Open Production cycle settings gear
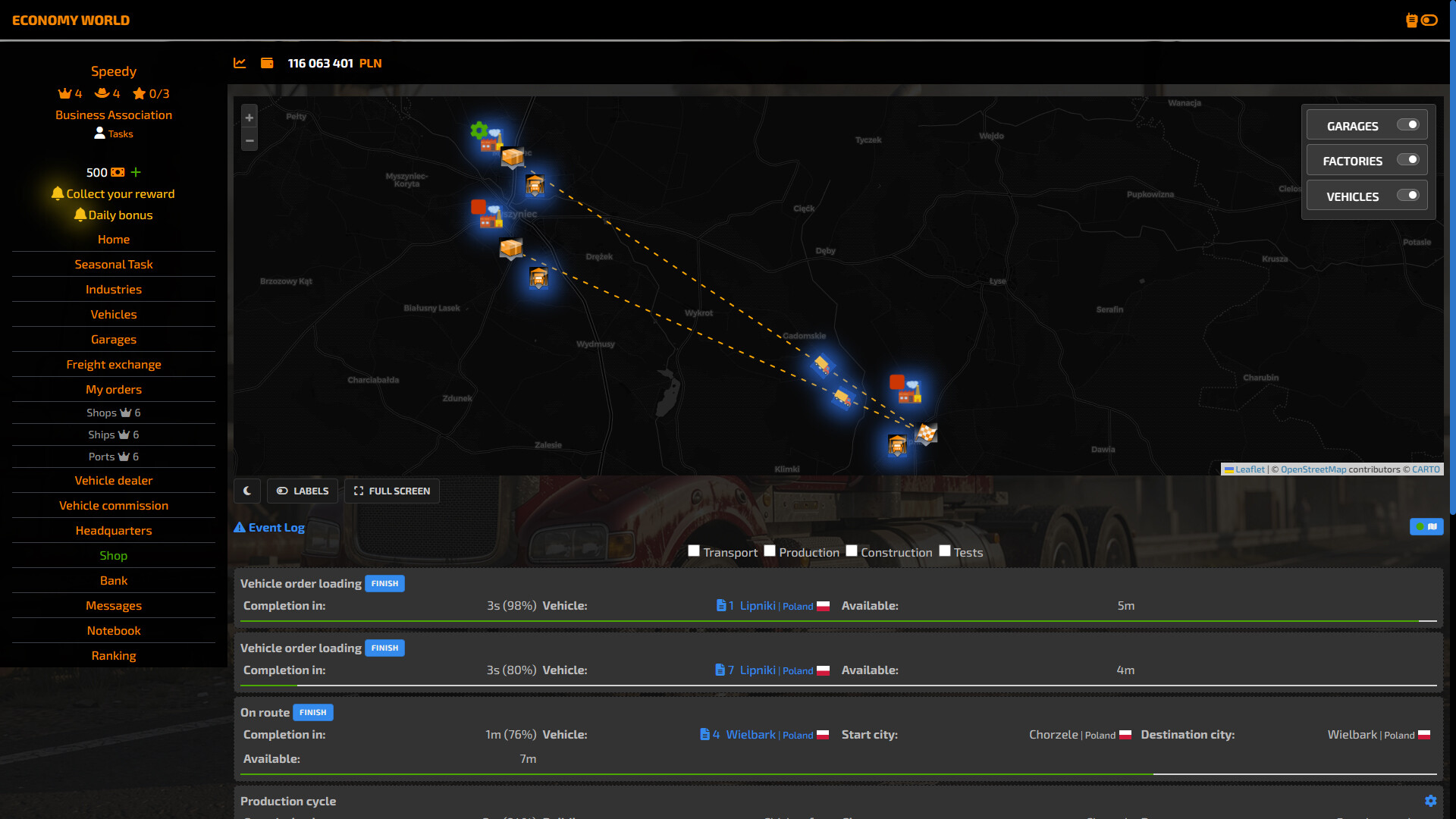The image size is (1456, 819). point(1430,801)
